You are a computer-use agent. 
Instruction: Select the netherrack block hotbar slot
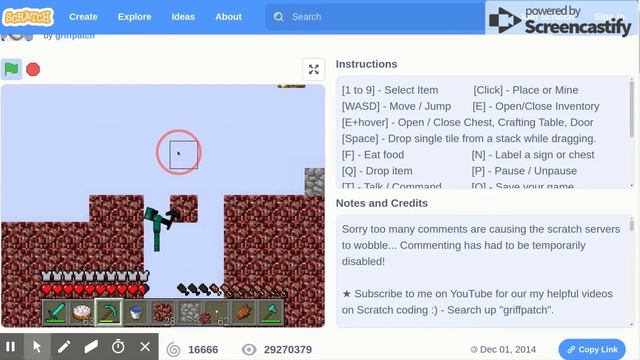(x=162, y=312)
